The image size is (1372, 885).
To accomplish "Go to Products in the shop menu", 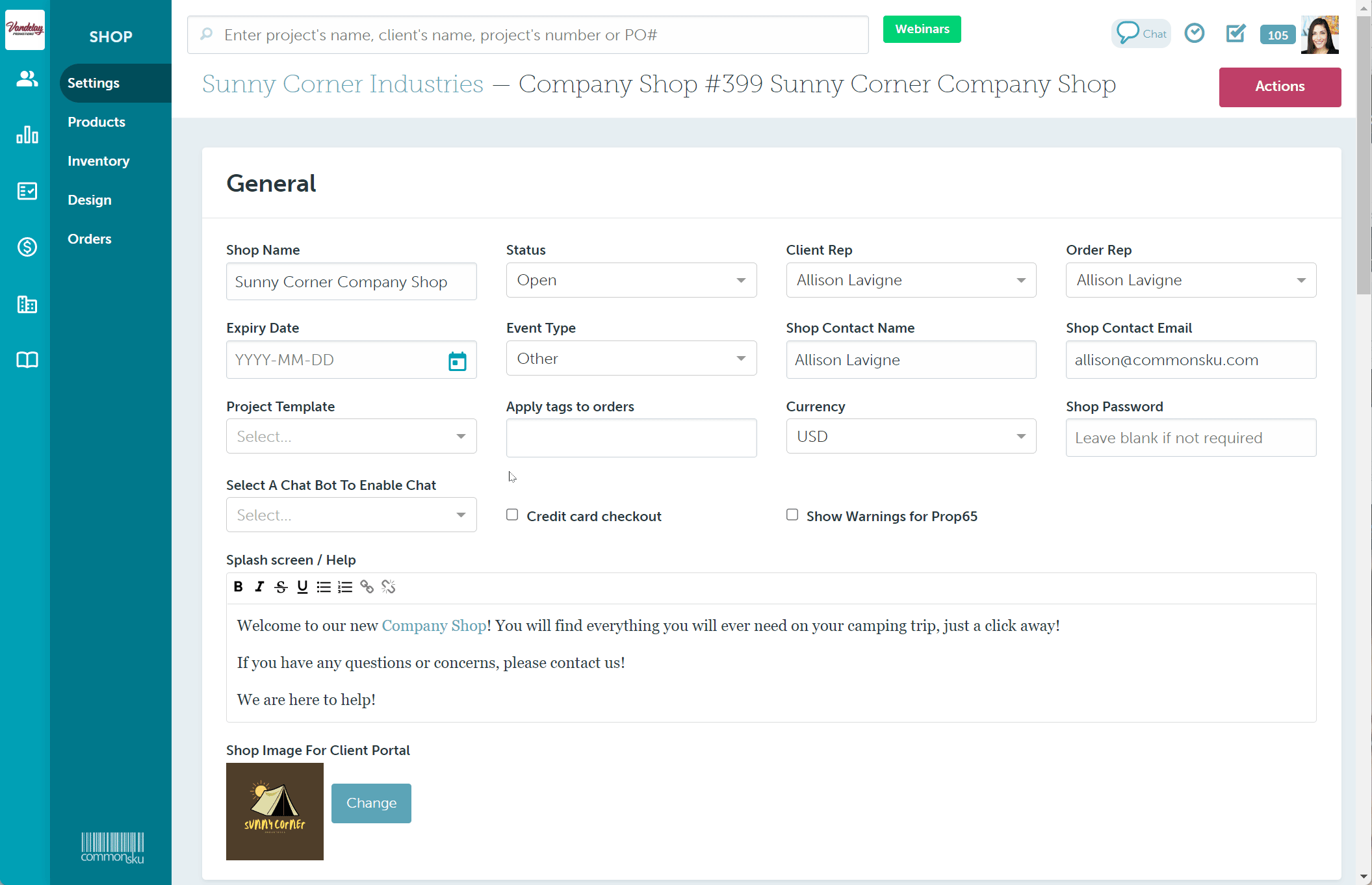I will (96, 122).
